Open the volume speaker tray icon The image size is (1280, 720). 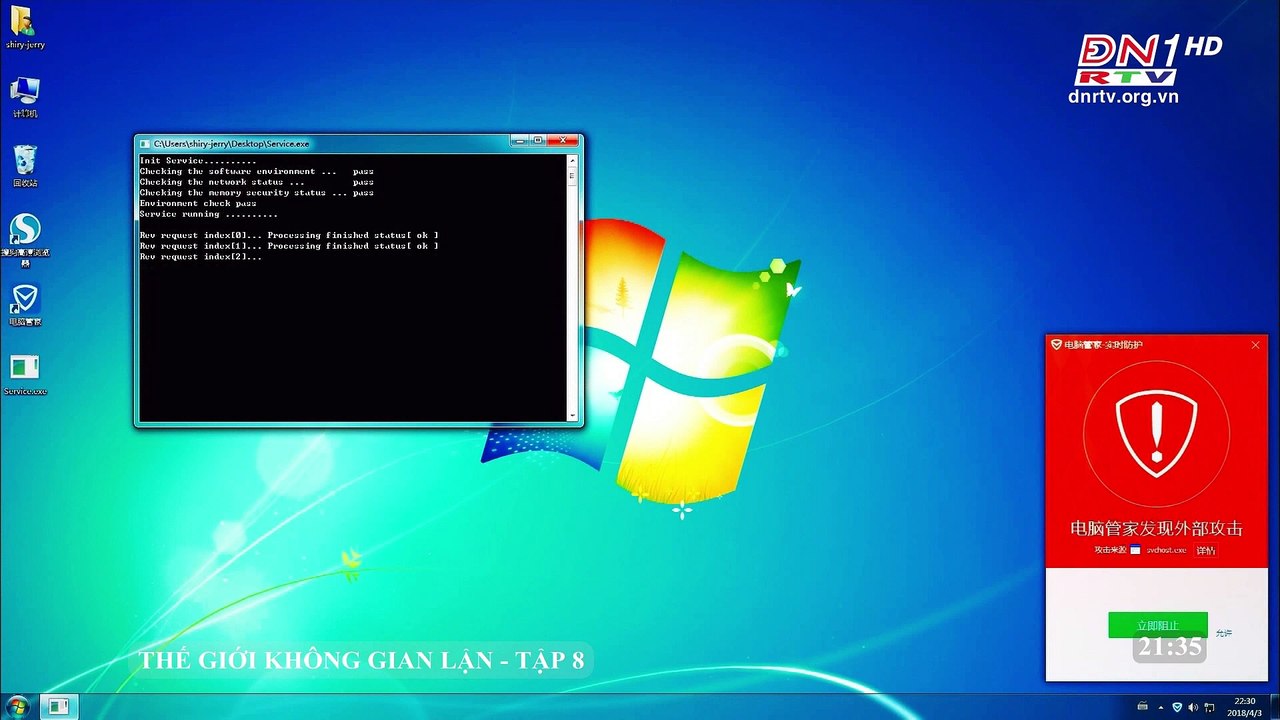(1193, 707)
